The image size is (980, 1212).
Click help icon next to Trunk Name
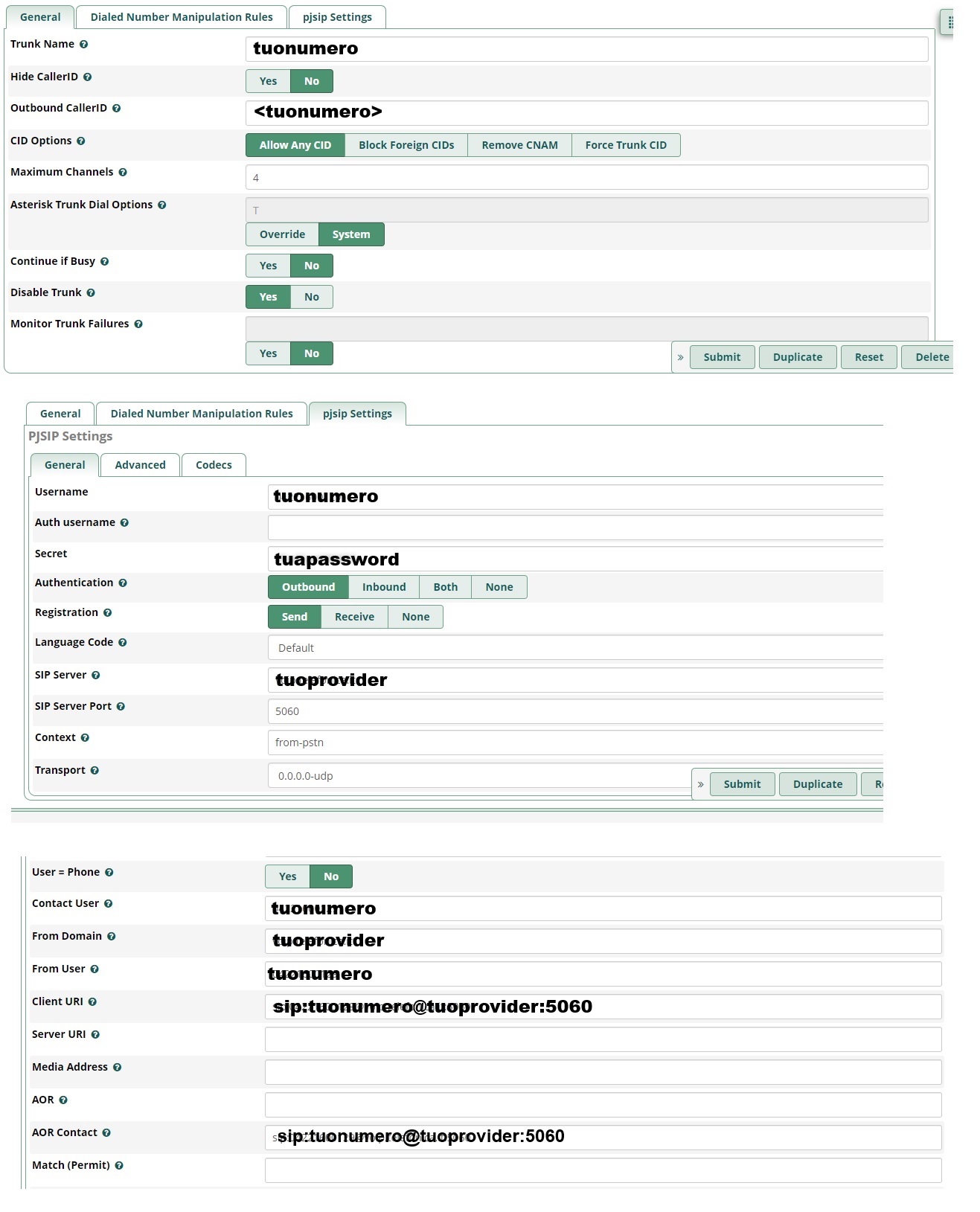84,45
